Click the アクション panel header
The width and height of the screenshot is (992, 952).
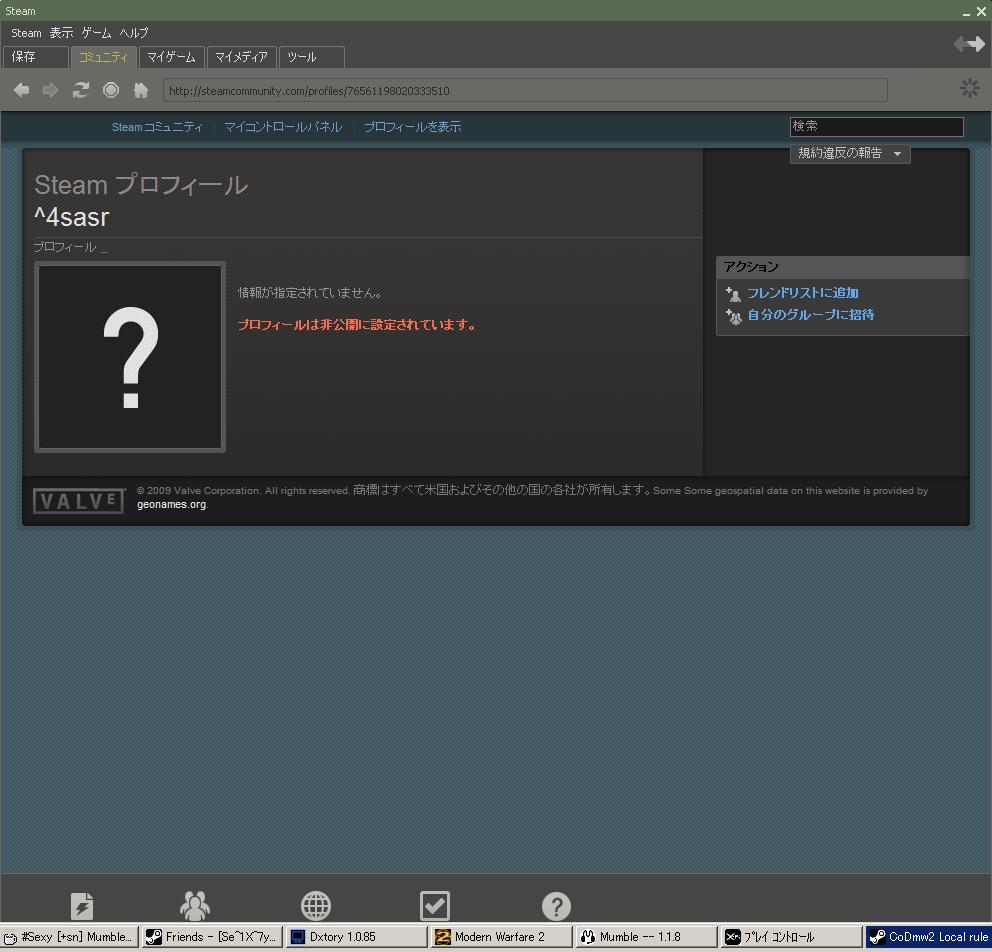tap(842, 267)
